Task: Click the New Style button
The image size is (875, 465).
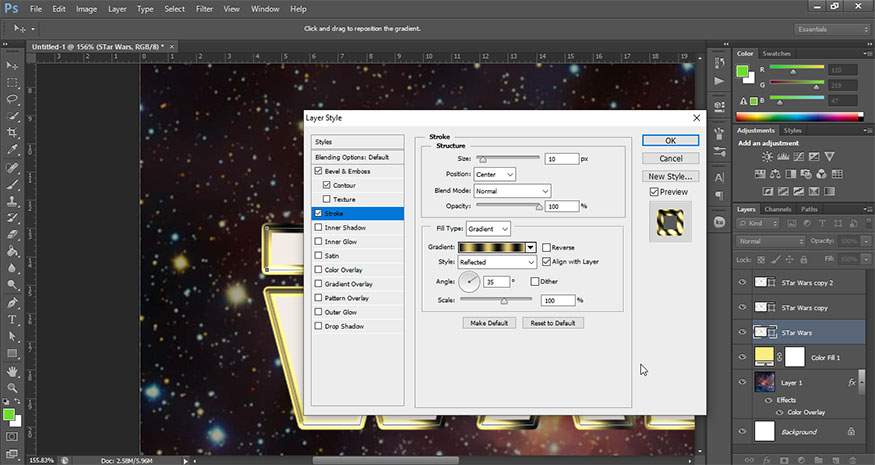Action: point(670,176)
